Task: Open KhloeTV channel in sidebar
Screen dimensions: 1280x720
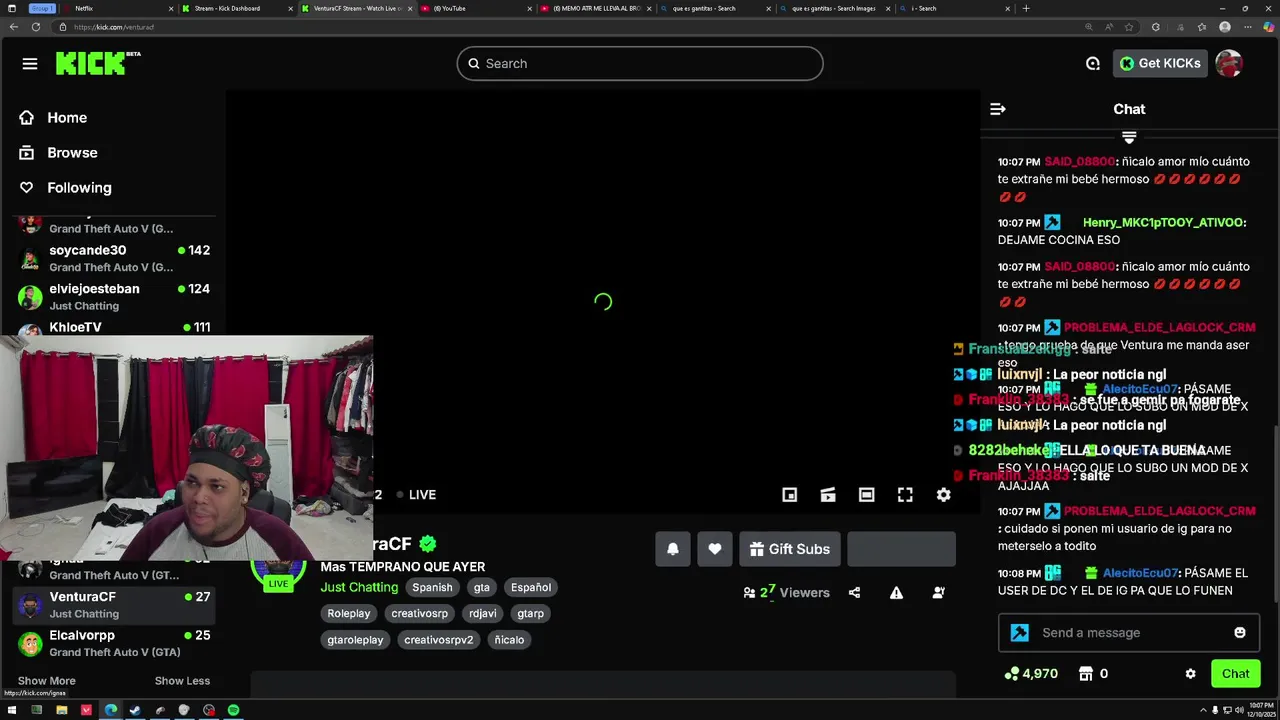Action: [x=112, y=327]
